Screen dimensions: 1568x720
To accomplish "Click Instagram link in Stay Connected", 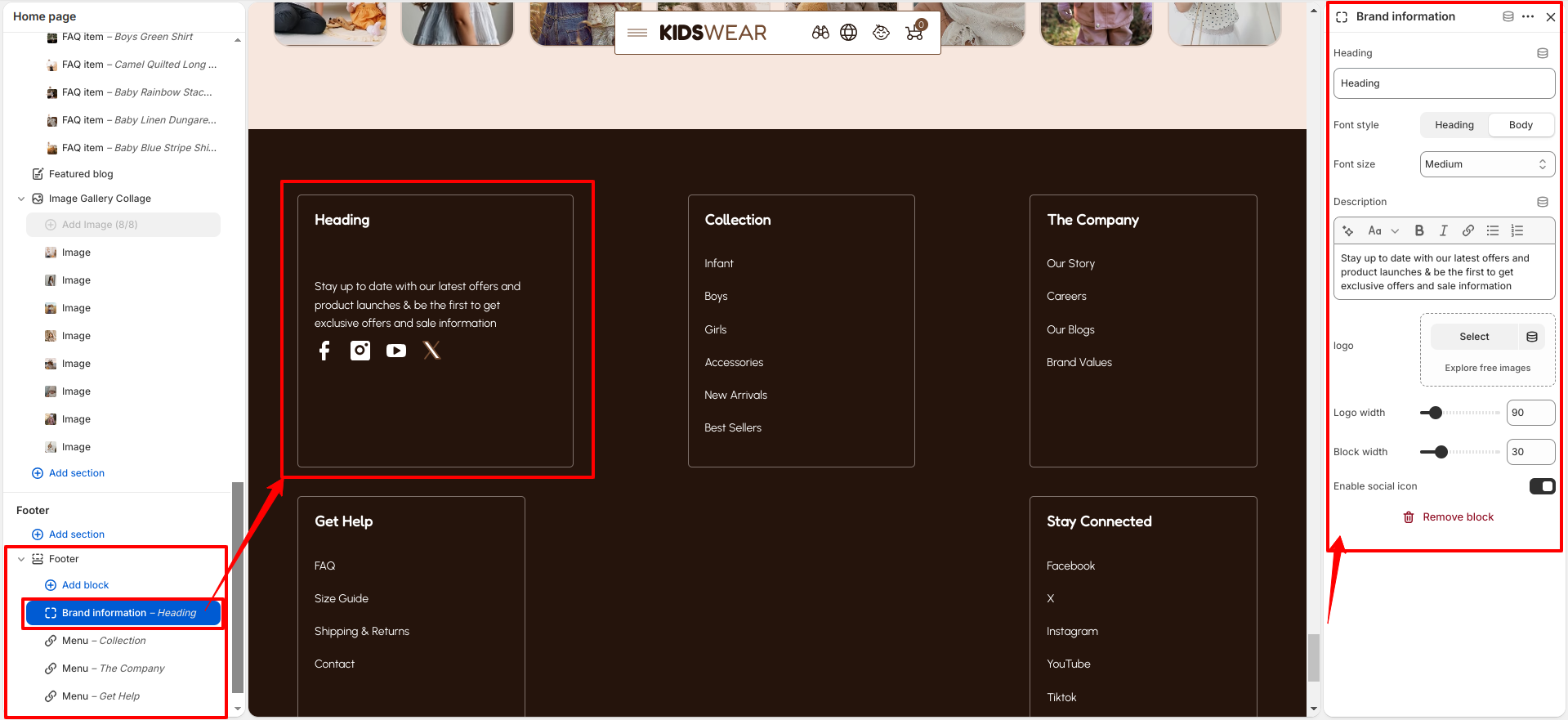I will coord(1072,631).
